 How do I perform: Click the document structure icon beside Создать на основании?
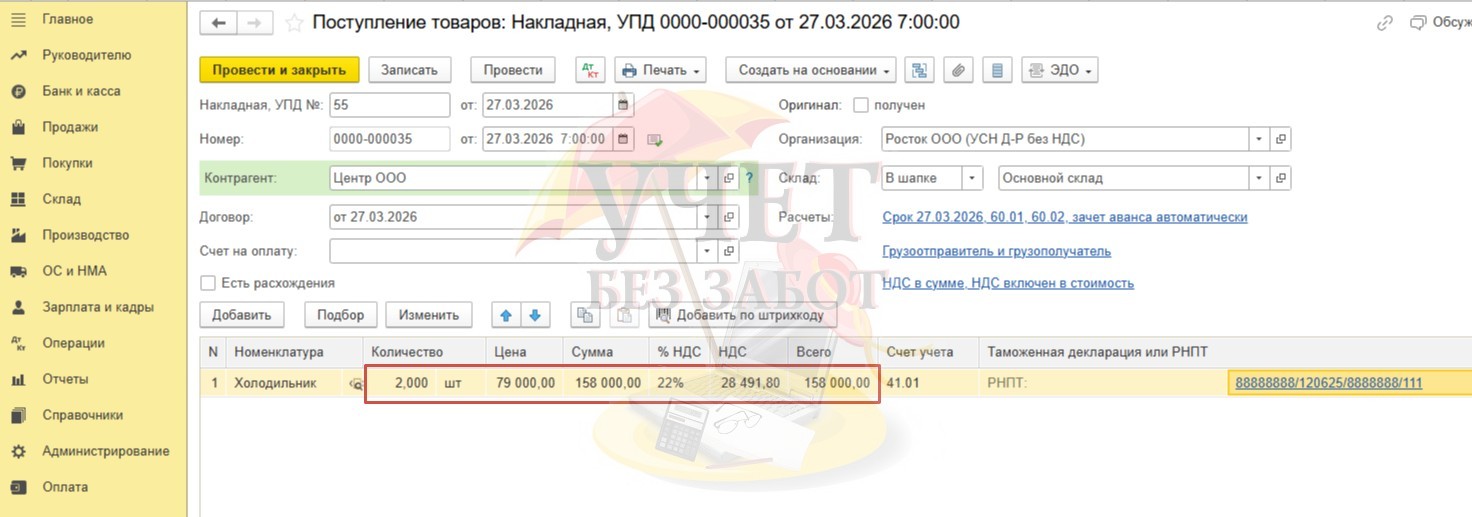point(918,70)
